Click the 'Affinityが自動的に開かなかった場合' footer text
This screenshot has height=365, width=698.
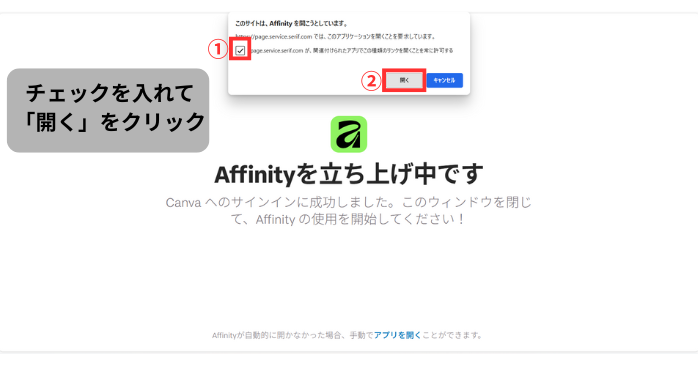pyautogui.click(x=276, y=335)
